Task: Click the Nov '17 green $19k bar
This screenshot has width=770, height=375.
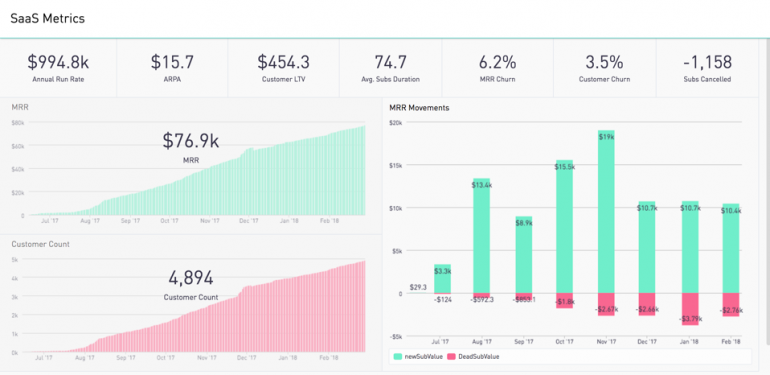Action: (606, 212)
